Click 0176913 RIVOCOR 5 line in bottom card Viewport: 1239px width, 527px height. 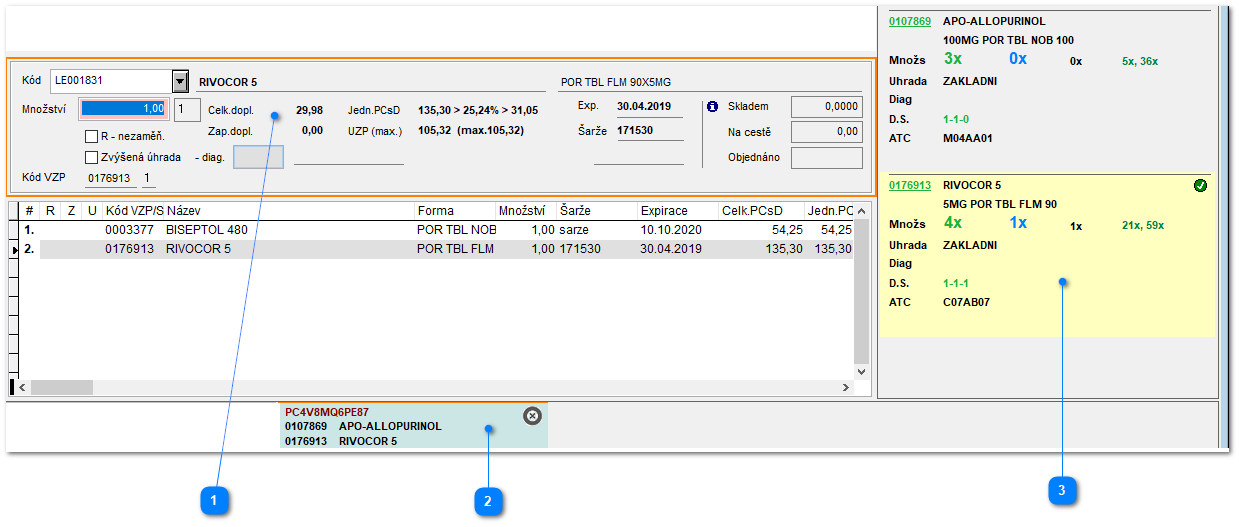(x=341, y=441)
